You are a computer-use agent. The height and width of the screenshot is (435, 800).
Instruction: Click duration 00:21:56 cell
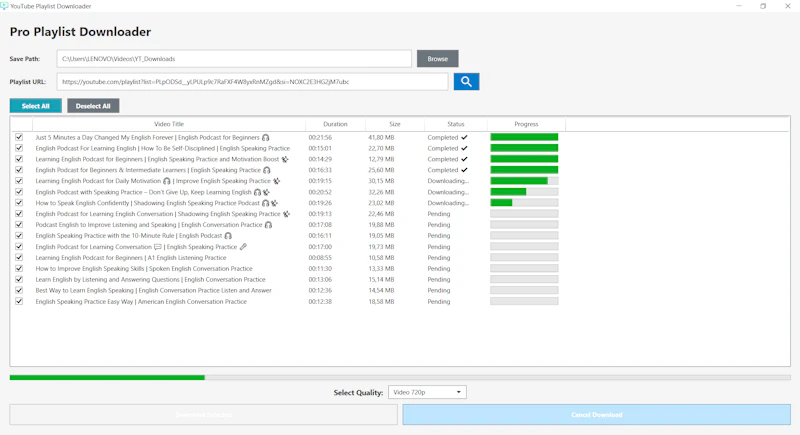click(320, 137)
